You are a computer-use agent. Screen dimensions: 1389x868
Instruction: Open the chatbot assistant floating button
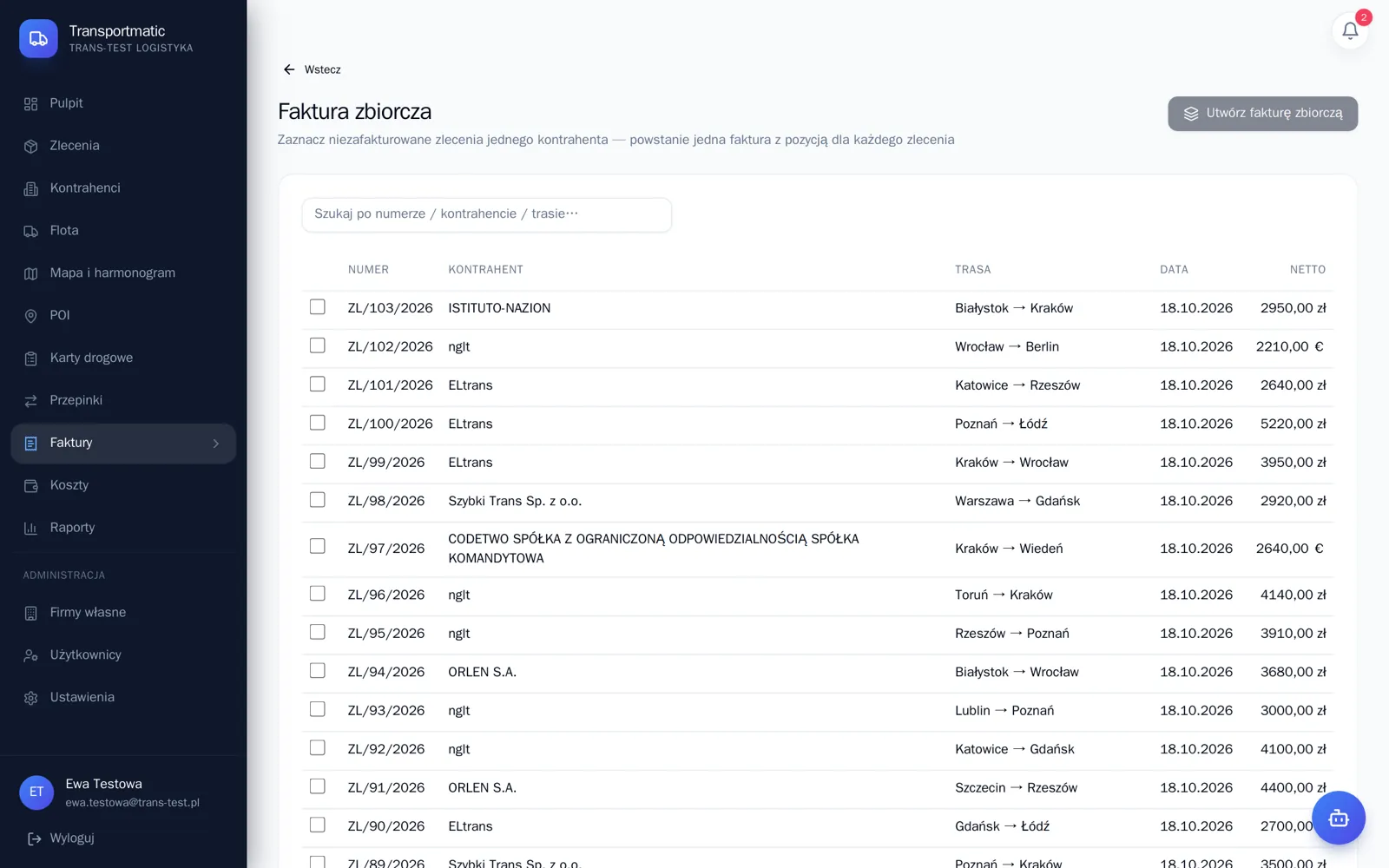click(x=1338, y=818)
